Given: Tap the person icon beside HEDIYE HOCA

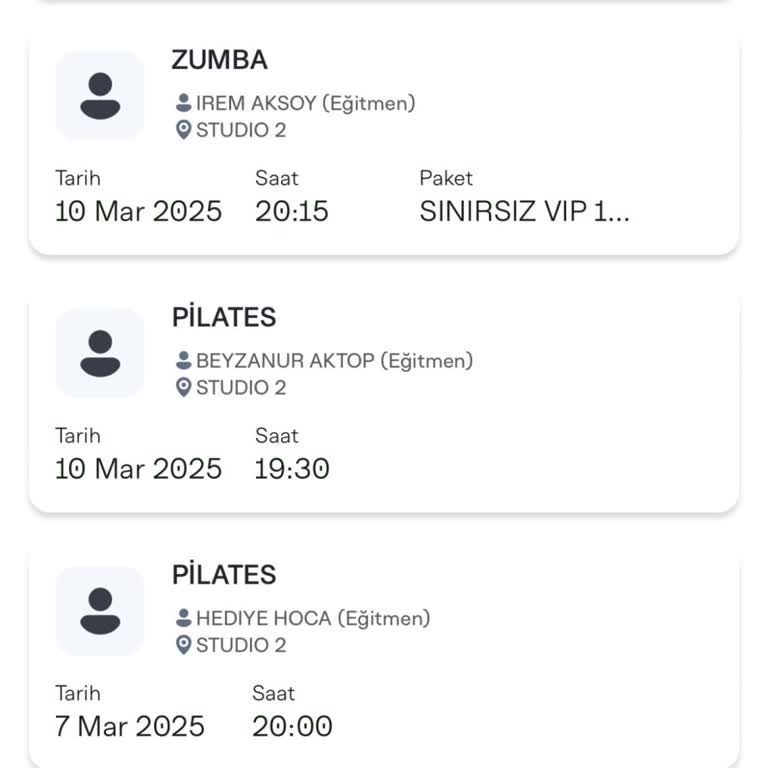Looking at the screenshot, I should point(183,619).
